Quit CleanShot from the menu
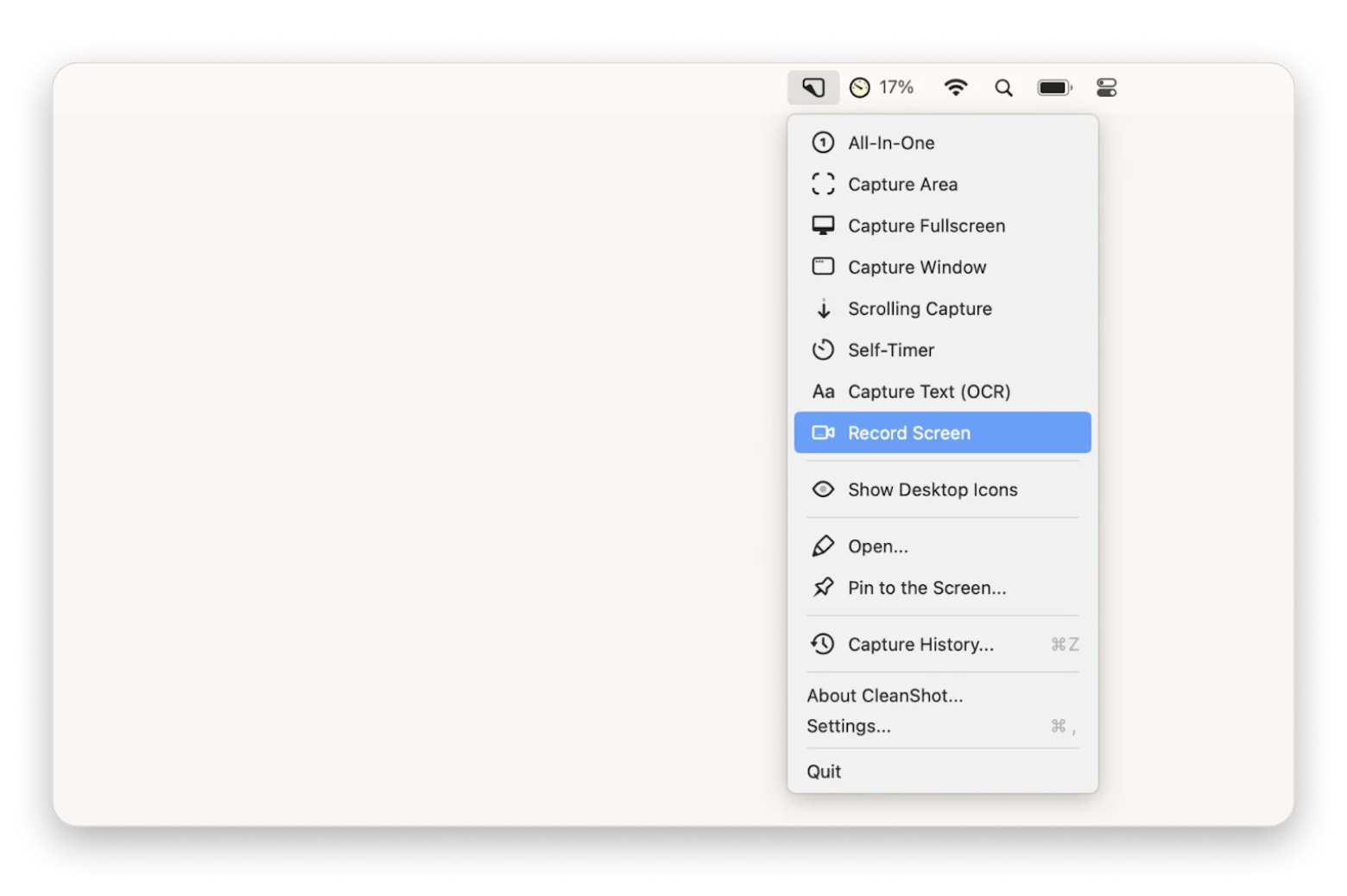 [x=942, y=772]
